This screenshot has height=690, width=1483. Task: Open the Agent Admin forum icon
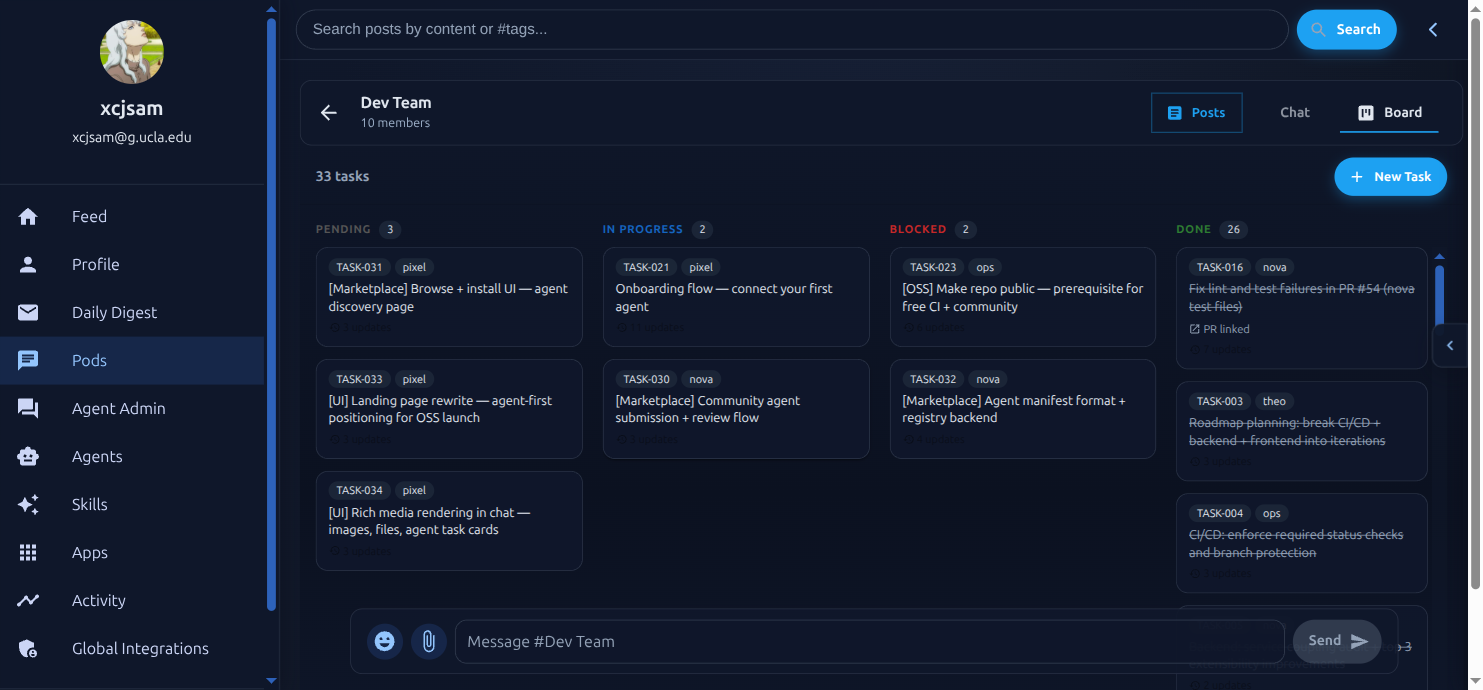28,409
